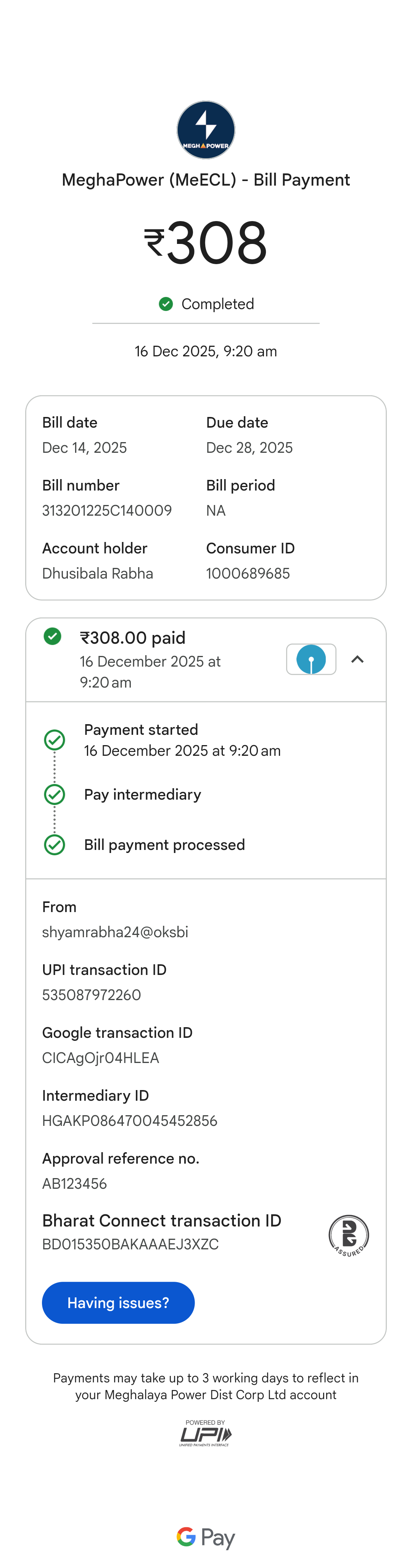This screenshot has height=1568, width=412.
Task: Tap the Consumer ID 1000689685
Action: pos(248,573)
